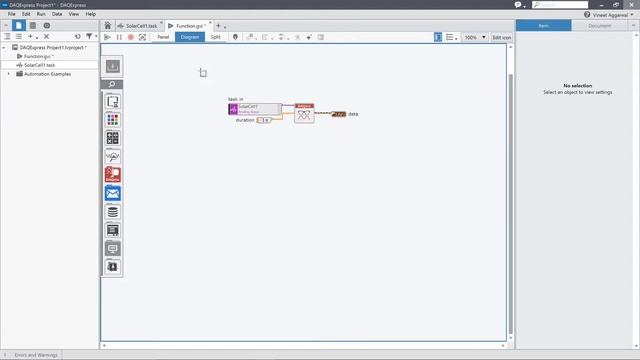The image size is (640, 360).
Task: Toggle the blue context help icon
Action: [438, 37]
